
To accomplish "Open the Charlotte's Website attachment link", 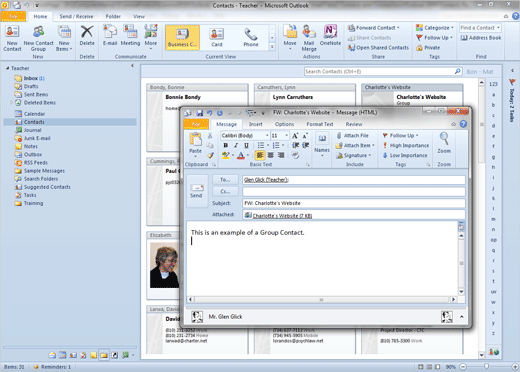I will click(x=282, y=216).
